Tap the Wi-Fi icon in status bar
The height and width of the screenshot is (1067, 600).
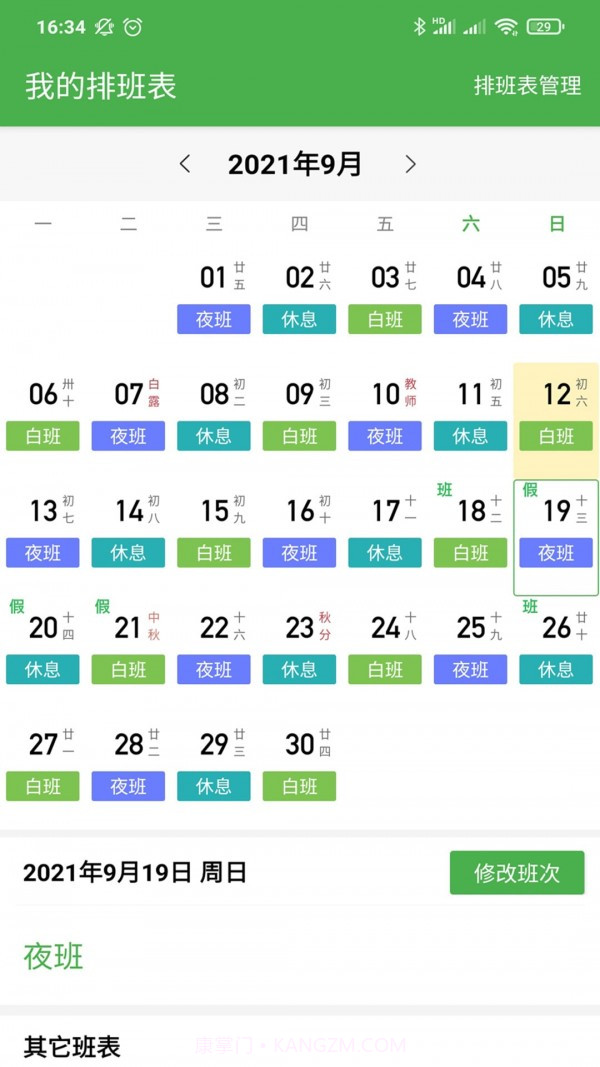(505, 27)
